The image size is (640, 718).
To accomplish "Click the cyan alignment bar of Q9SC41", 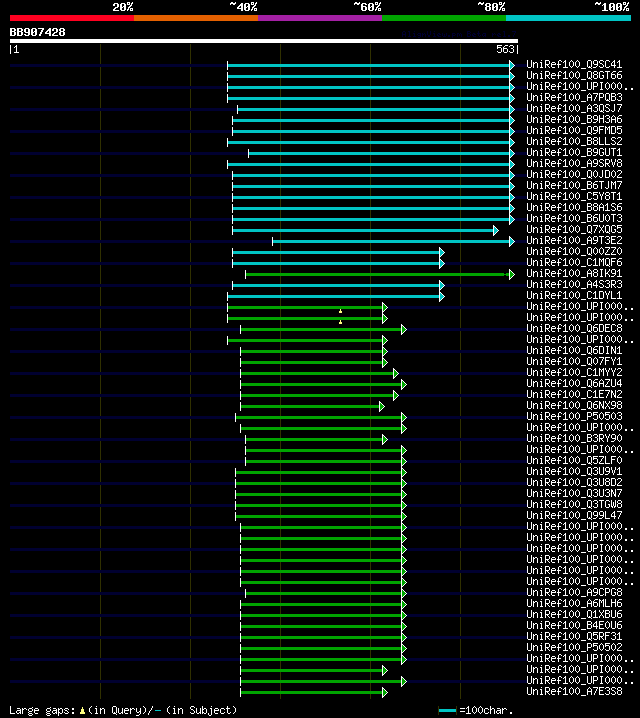I will [371, 65].
